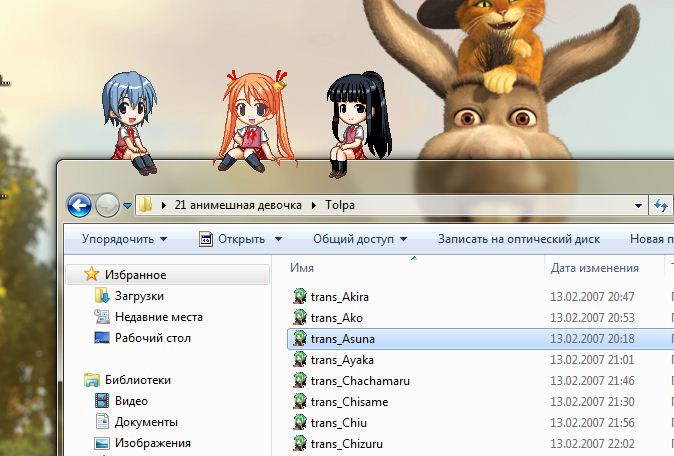Click date 13.02.2007 20:47 for trans_Akira
Screen dimensions: 674x456
tap(592, 297)
